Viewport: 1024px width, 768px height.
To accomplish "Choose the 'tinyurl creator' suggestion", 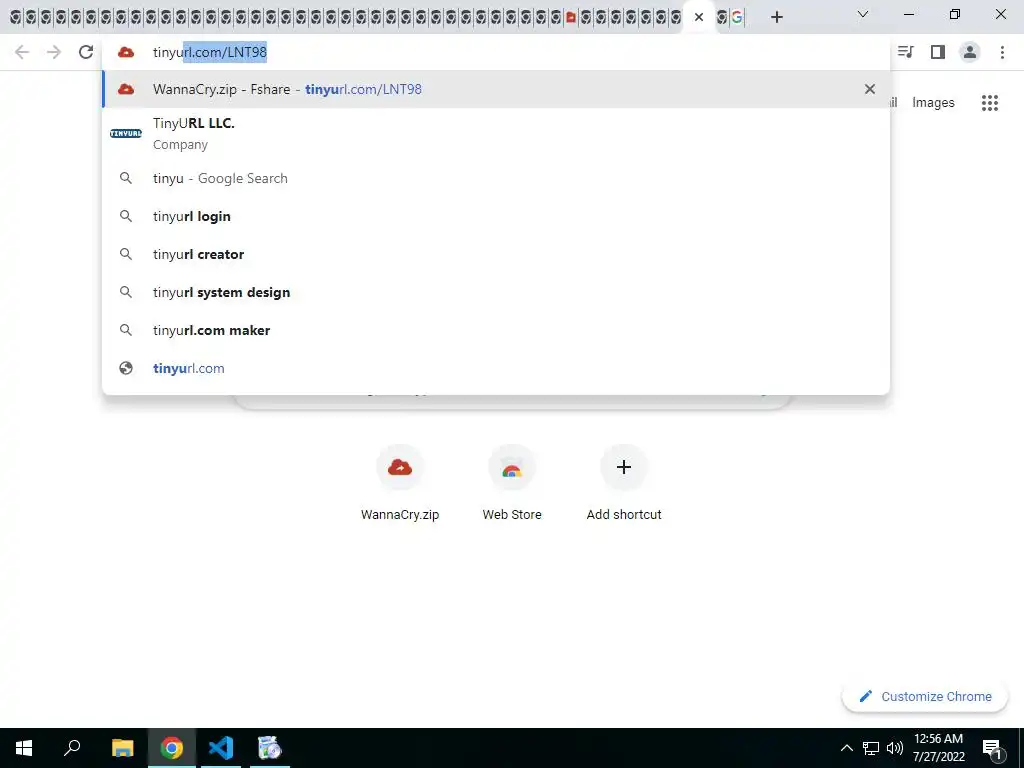I will click(496, 254).
